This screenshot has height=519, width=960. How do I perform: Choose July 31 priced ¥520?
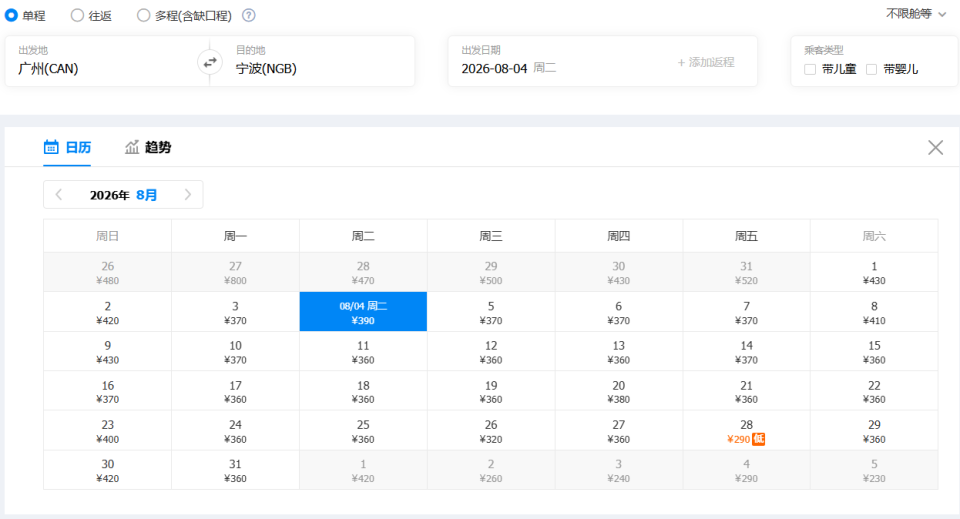[746, 272]
